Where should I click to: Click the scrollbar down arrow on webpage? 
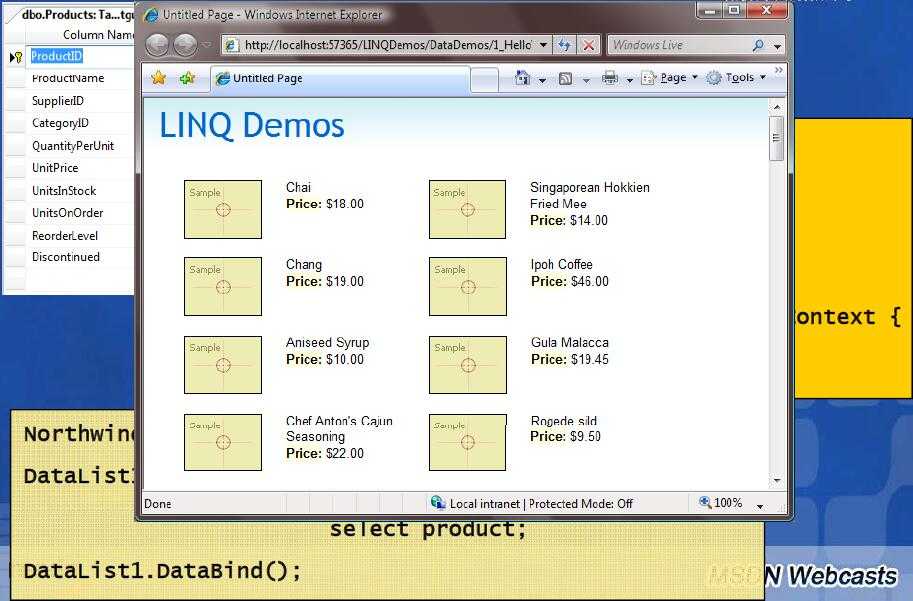coord(776,480)
